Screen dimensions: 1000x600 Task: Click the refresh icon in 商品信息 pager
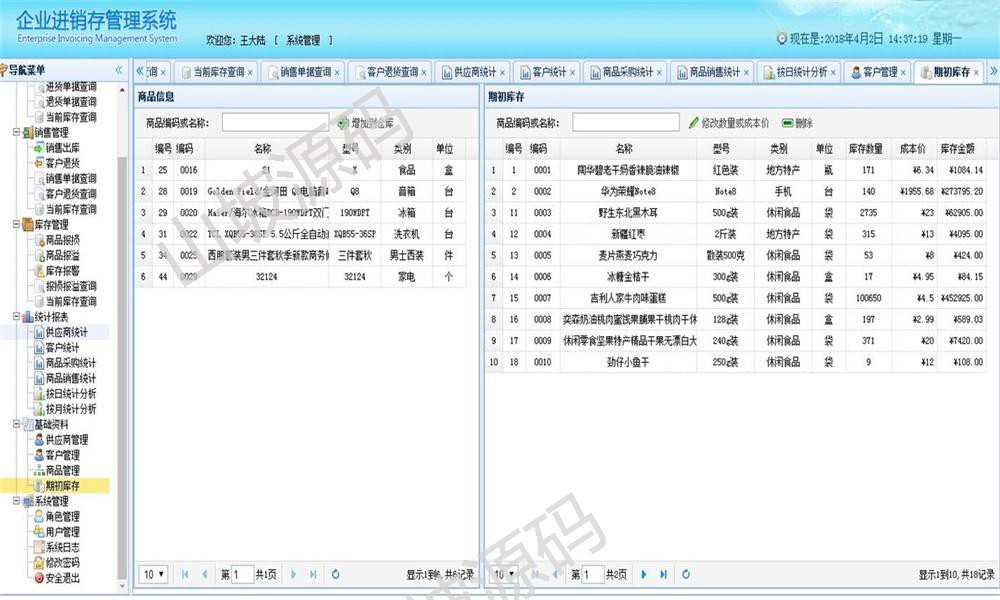pyautogui.click(x=335, y=575)
